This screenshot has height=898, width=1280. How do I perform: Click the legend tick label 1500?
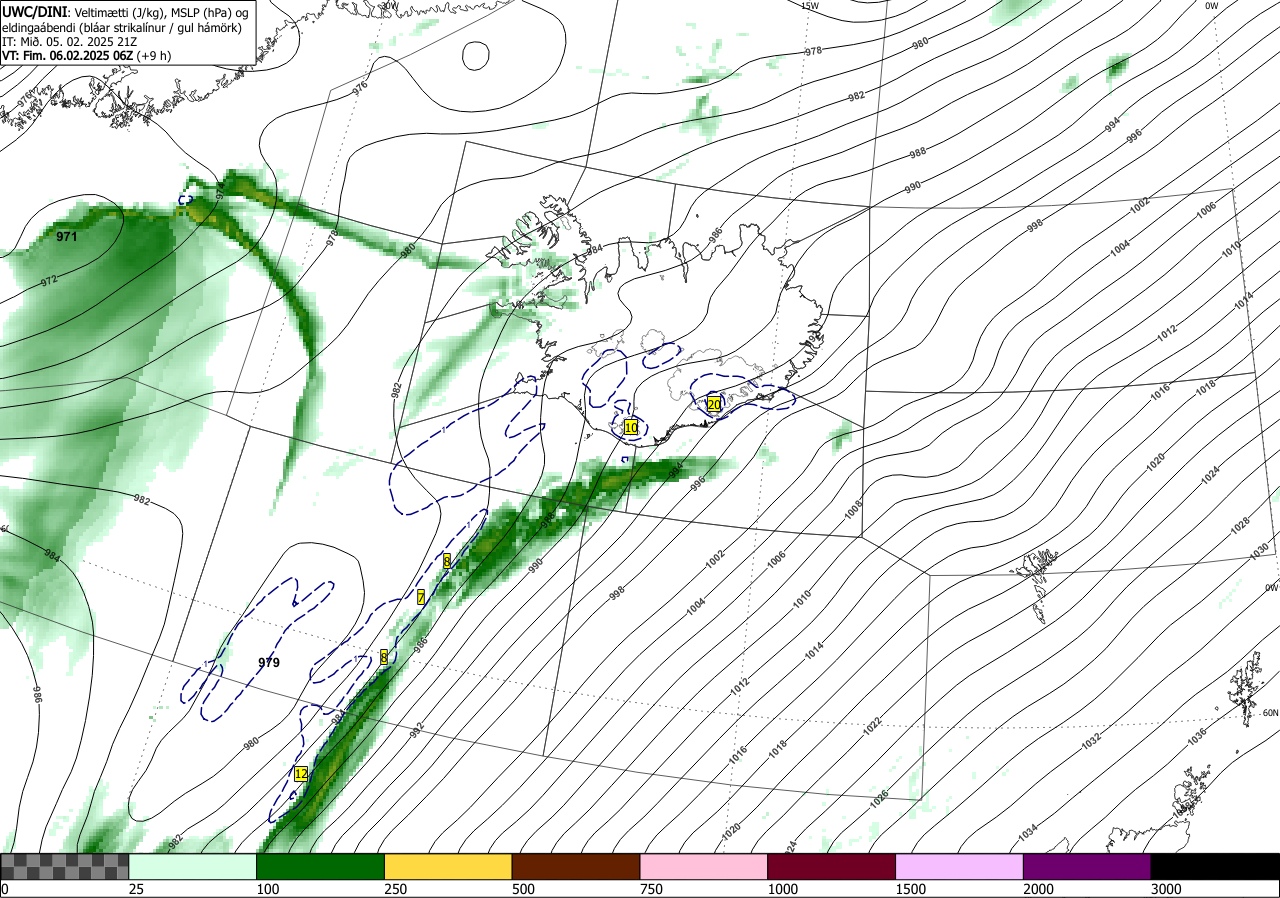[910, 889]
